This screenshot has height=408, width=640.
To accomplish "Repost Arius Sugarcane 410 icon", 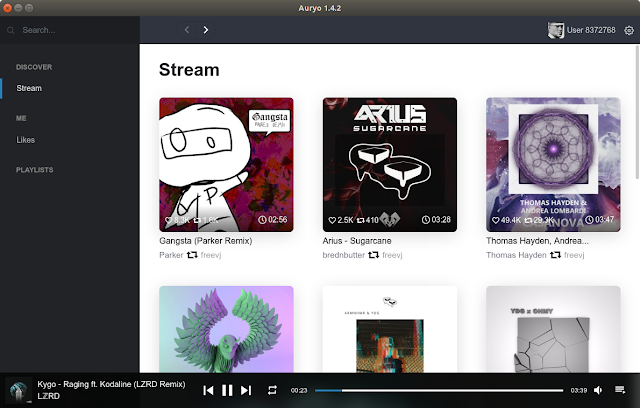I will coord(360,220).
